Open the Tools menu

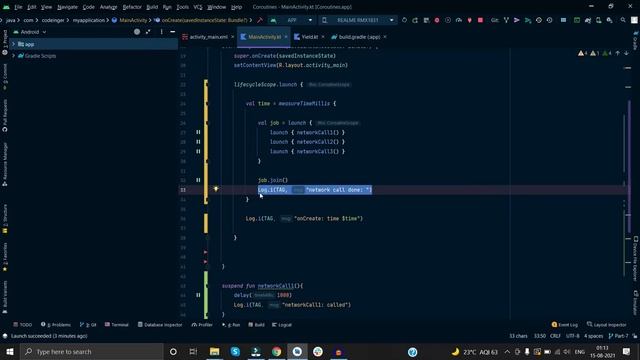point(182,7)
